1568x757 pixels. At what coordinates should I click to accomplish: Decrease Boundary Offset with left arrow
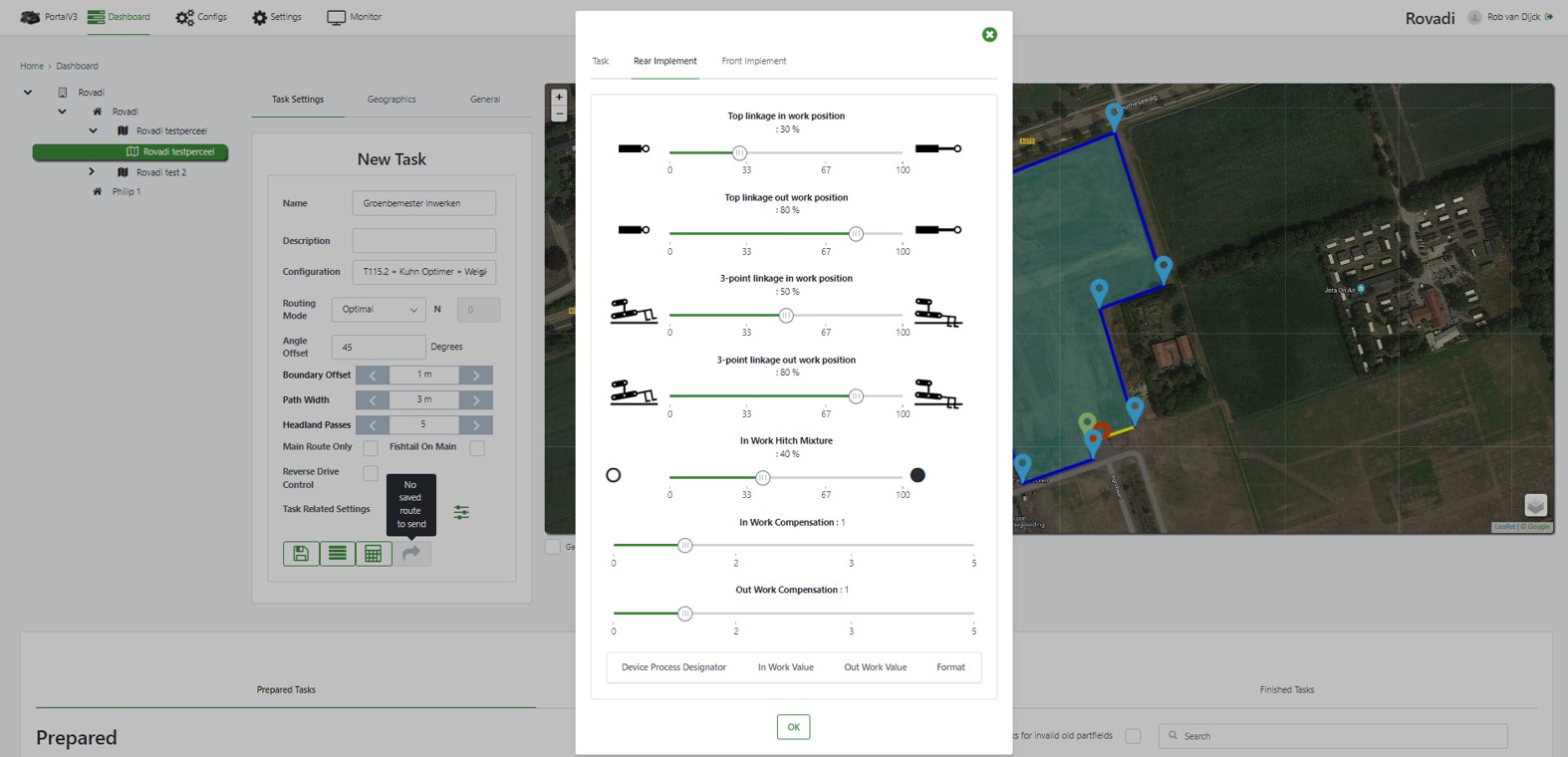(373, 376)
